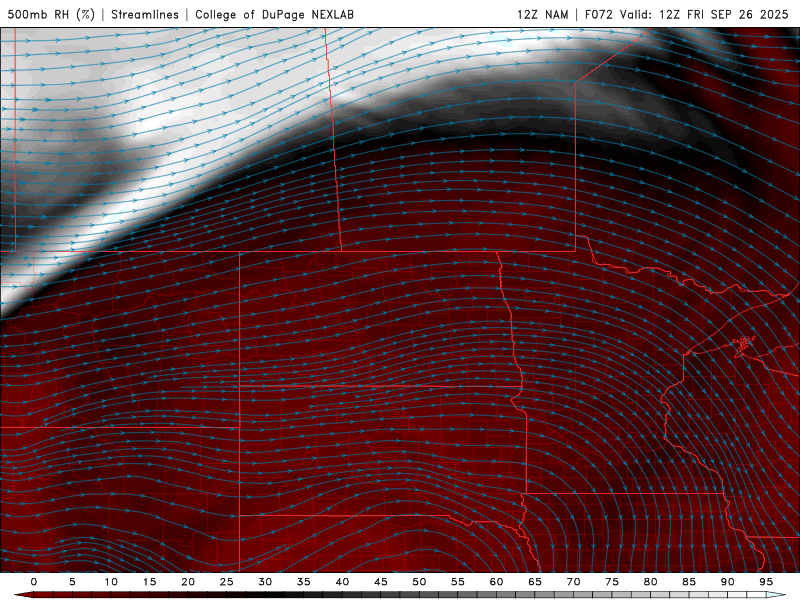The width and height of the screenshot is (800, 600).
Task: Click the 'Streamlines' header label
Action: (145, 14)
